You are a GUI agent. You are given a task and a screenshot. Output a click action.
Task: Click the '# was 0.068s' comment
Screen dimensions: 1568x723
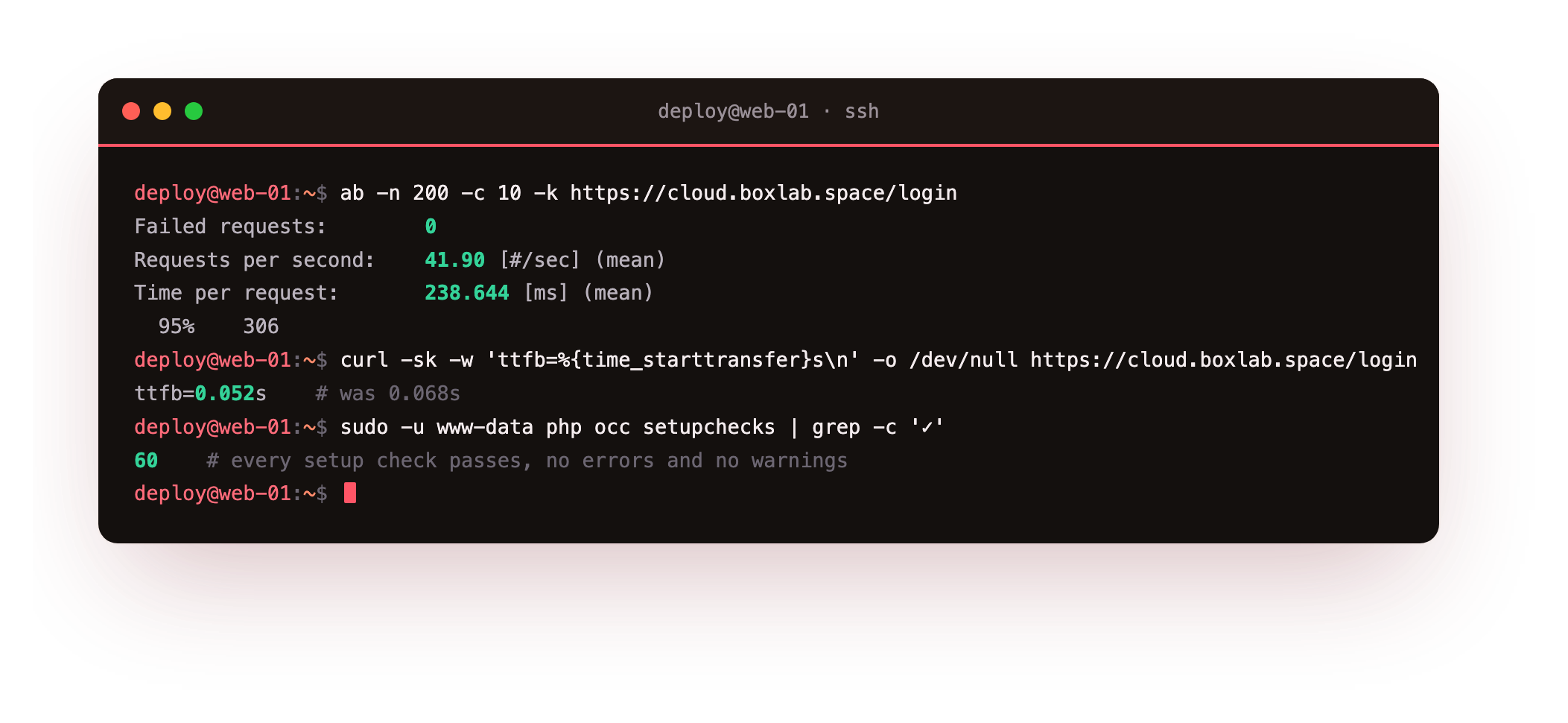388,394
